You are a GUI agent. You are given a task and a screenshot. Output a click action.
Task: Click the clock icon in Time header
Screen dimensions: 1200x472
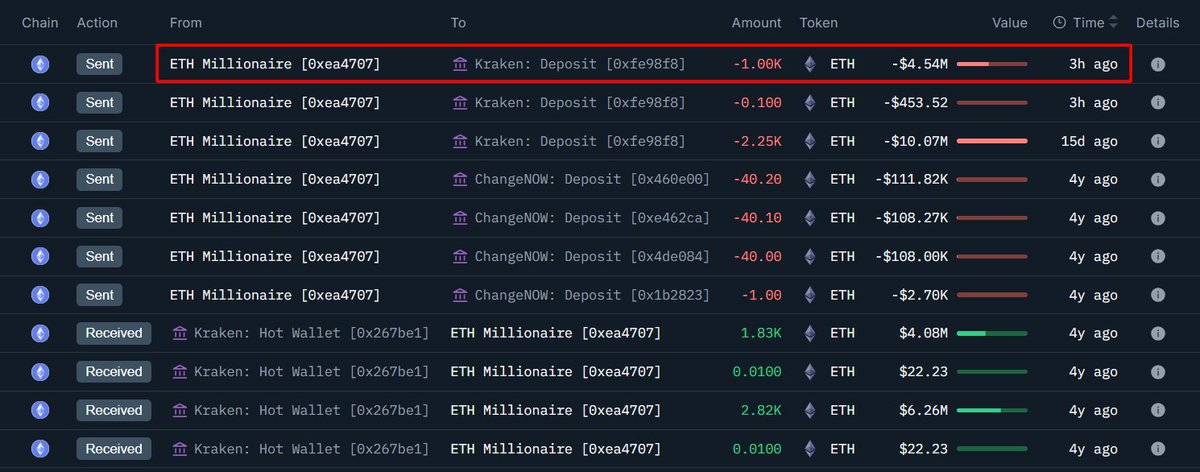[x=1059, y=22]
